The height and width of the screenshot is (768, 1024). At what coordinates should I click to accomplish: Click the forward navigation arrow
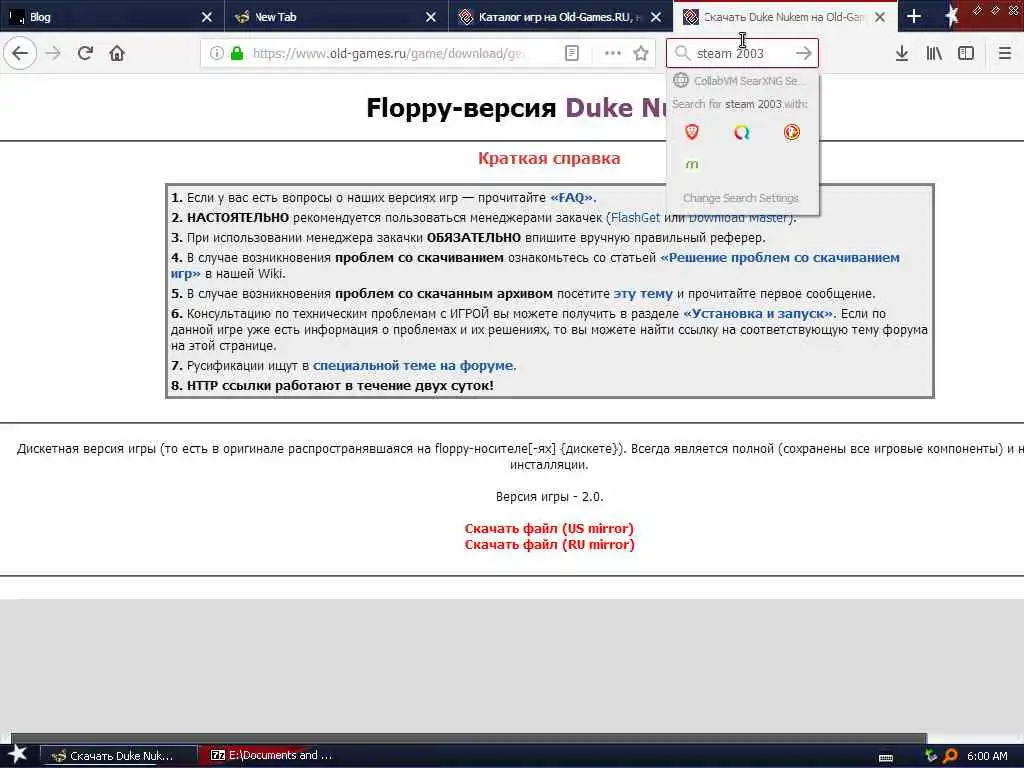[x=53, y=53]
